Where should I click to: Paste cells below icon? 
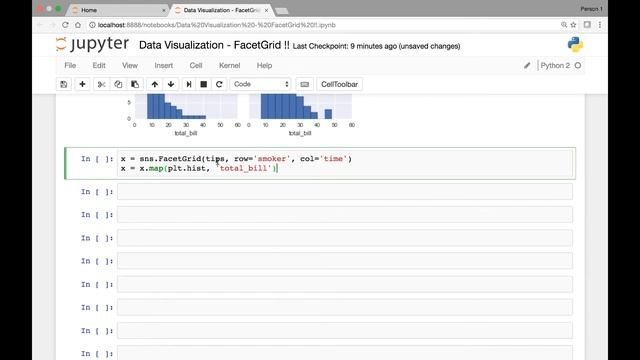135,84
